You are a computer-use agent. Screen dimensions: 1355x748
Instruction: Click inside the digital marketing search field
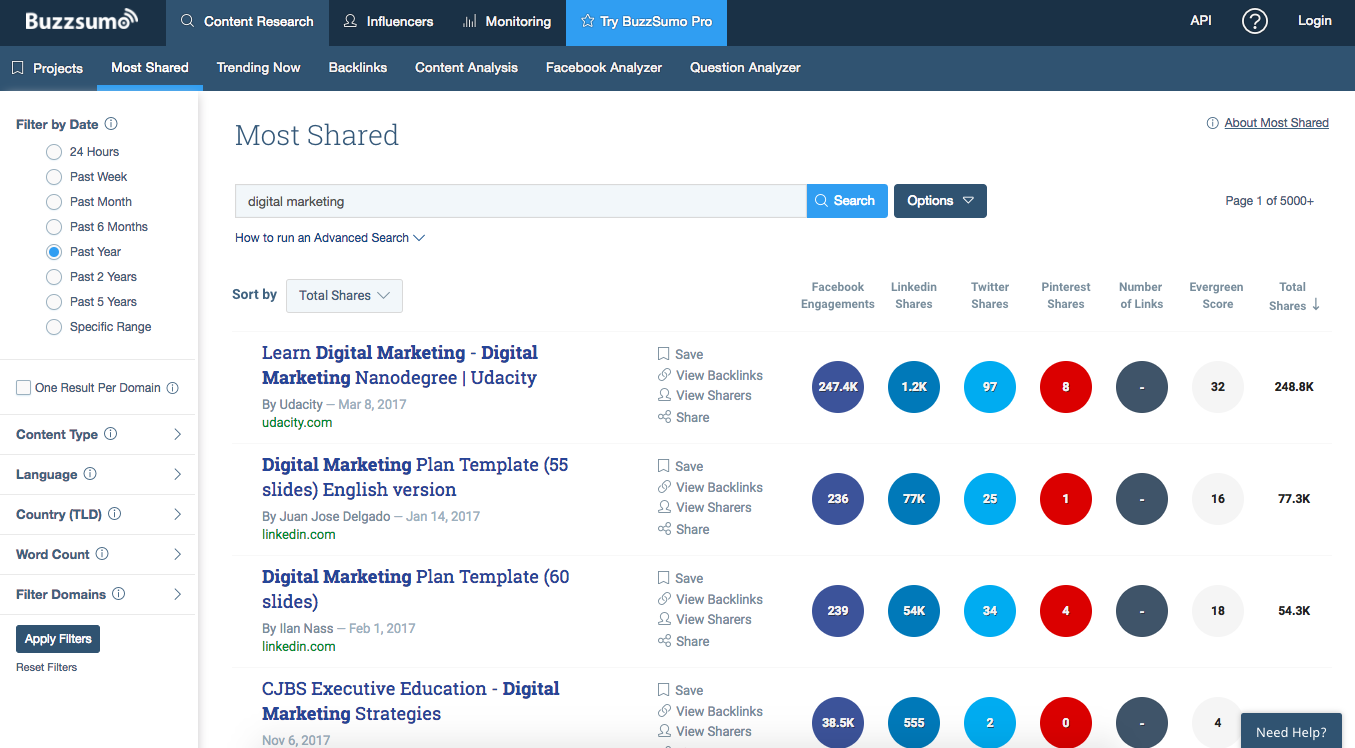click(x=520, y=200)
